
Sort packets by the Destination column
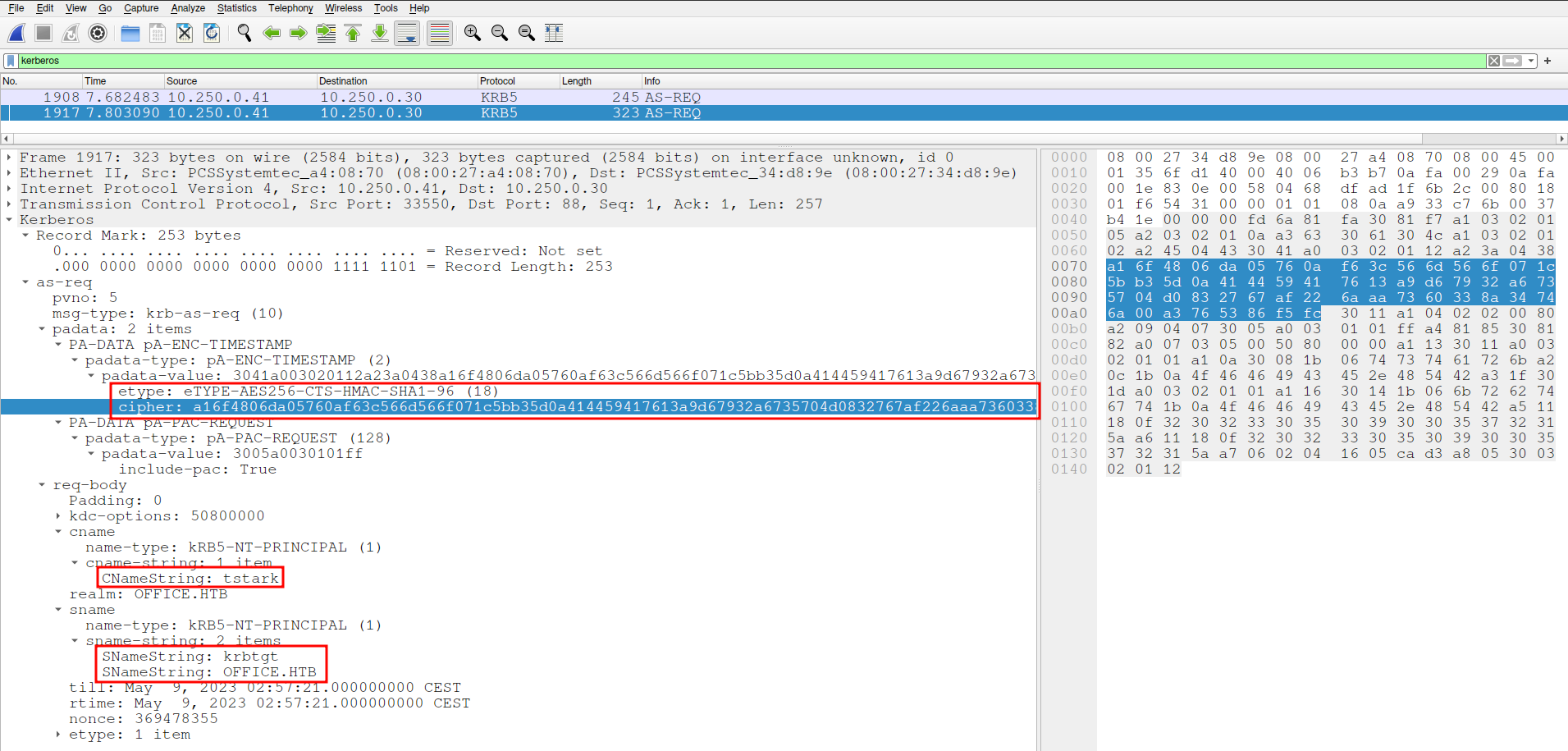tap(397, 81)
